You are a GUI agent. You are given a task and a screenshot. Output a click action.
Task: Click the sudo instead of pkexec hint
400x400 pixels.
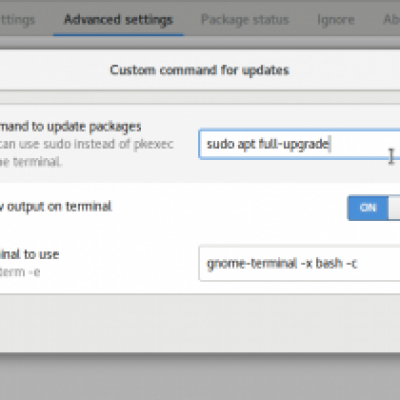click(x=87, y=144)
